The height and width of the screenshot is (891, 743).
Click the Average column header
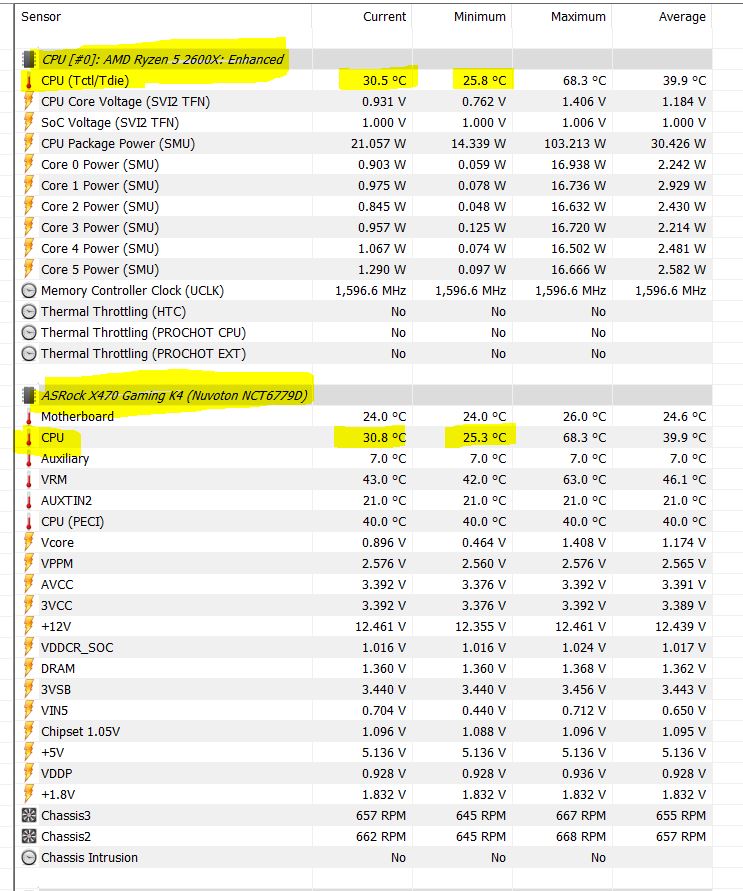coord(682,17)
